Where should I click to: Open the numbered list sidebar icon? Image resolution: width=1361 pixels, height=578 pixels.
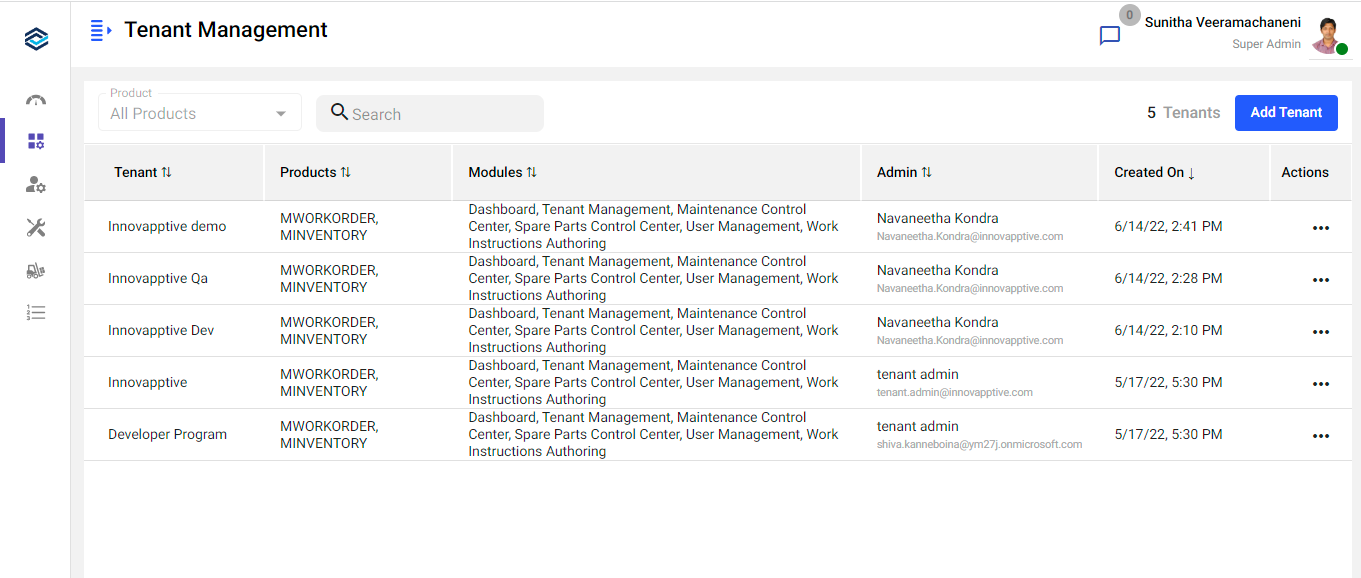point(35,312)
